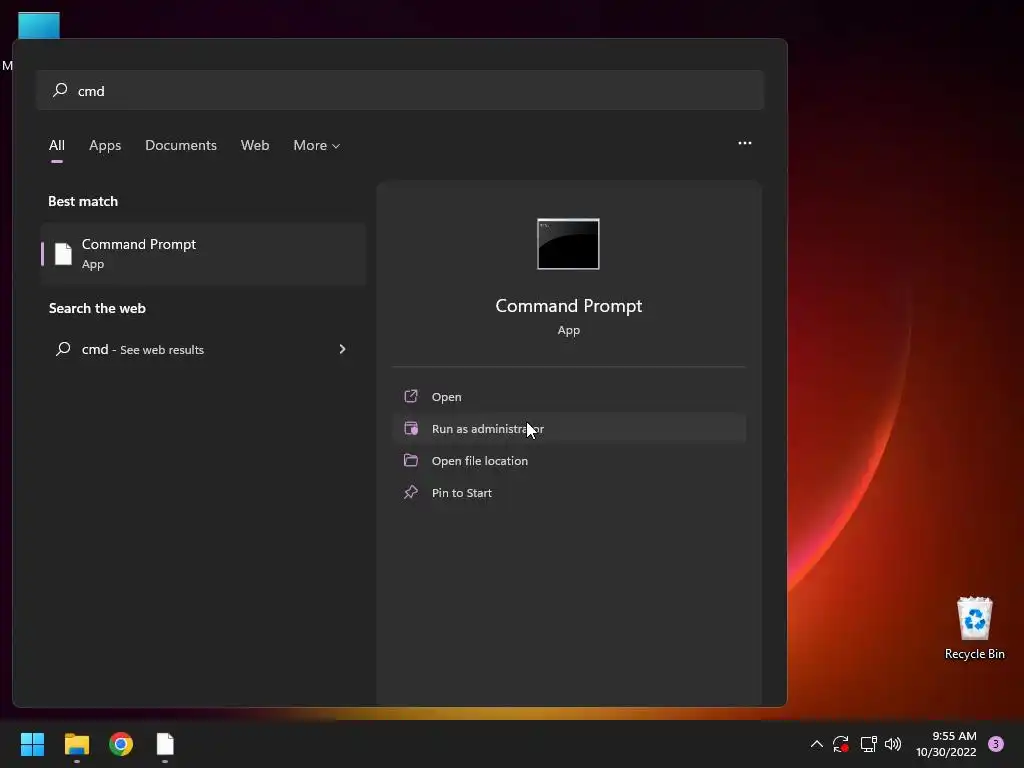Switch to the Web tab
Image resolution: width=1024 pixels, height=768 pixels.
pyautogui.click(x=255, y=145)
